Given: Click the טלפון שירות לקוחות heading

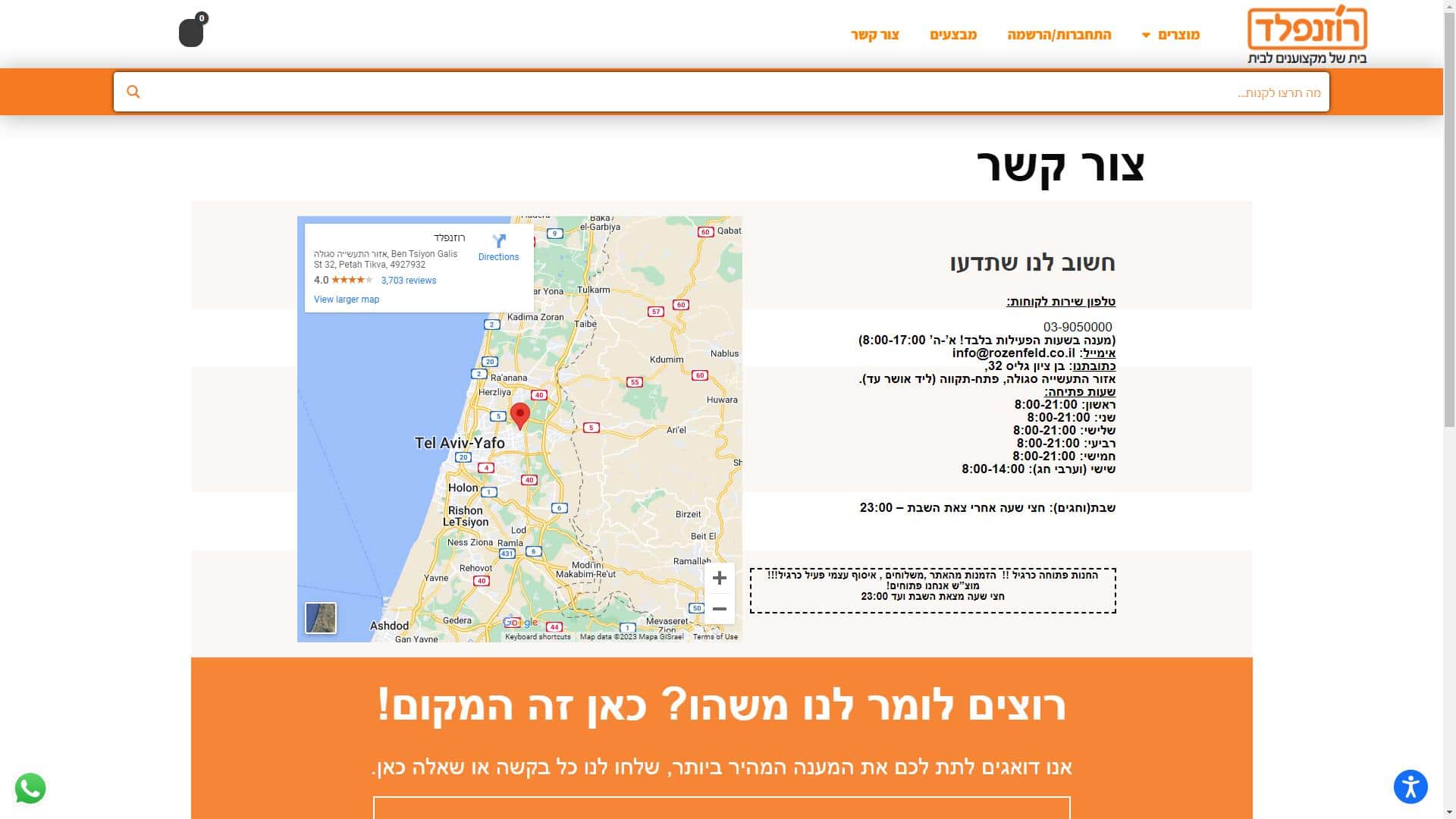Looking at the screenshot, I should (x=1061, y=302).
